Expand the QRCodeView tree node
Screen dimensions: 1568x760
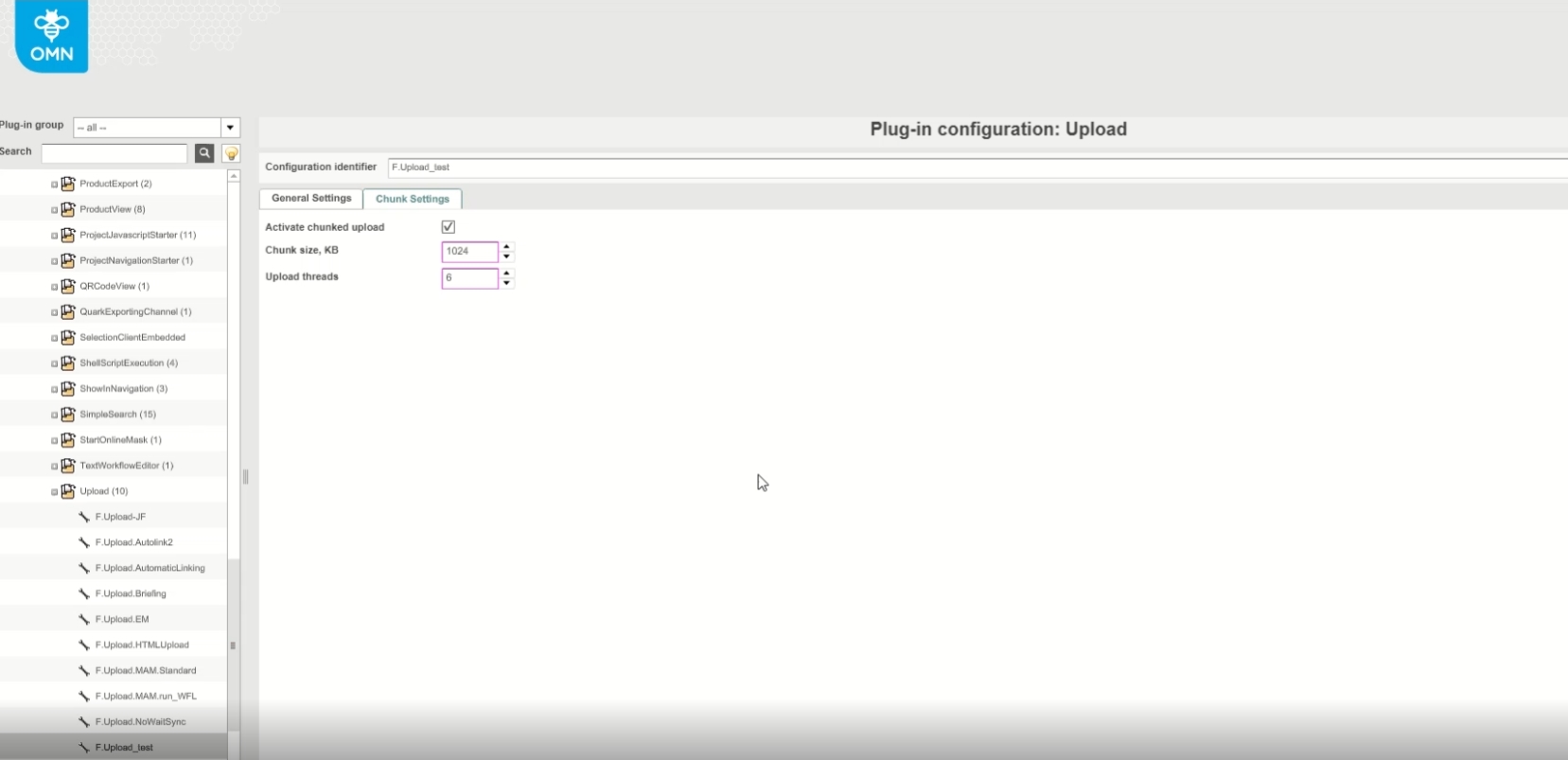pos(54,286)
